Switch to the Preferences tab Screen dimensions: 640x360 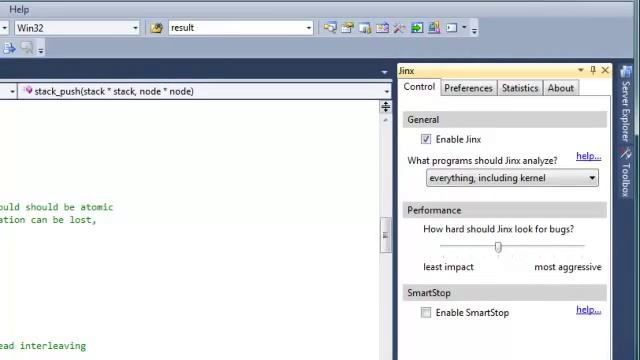pyautogui.click(x=468, y=88)
